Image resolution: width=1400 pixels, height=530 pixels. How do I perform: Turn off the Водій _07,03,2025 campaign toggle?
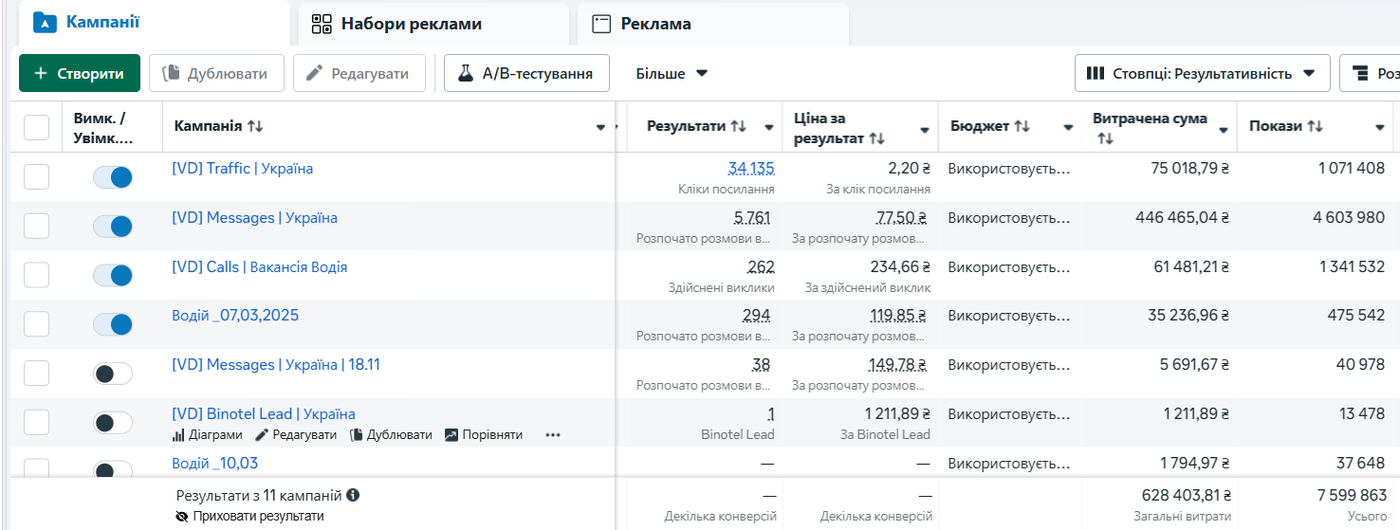[x=113, y=324]
